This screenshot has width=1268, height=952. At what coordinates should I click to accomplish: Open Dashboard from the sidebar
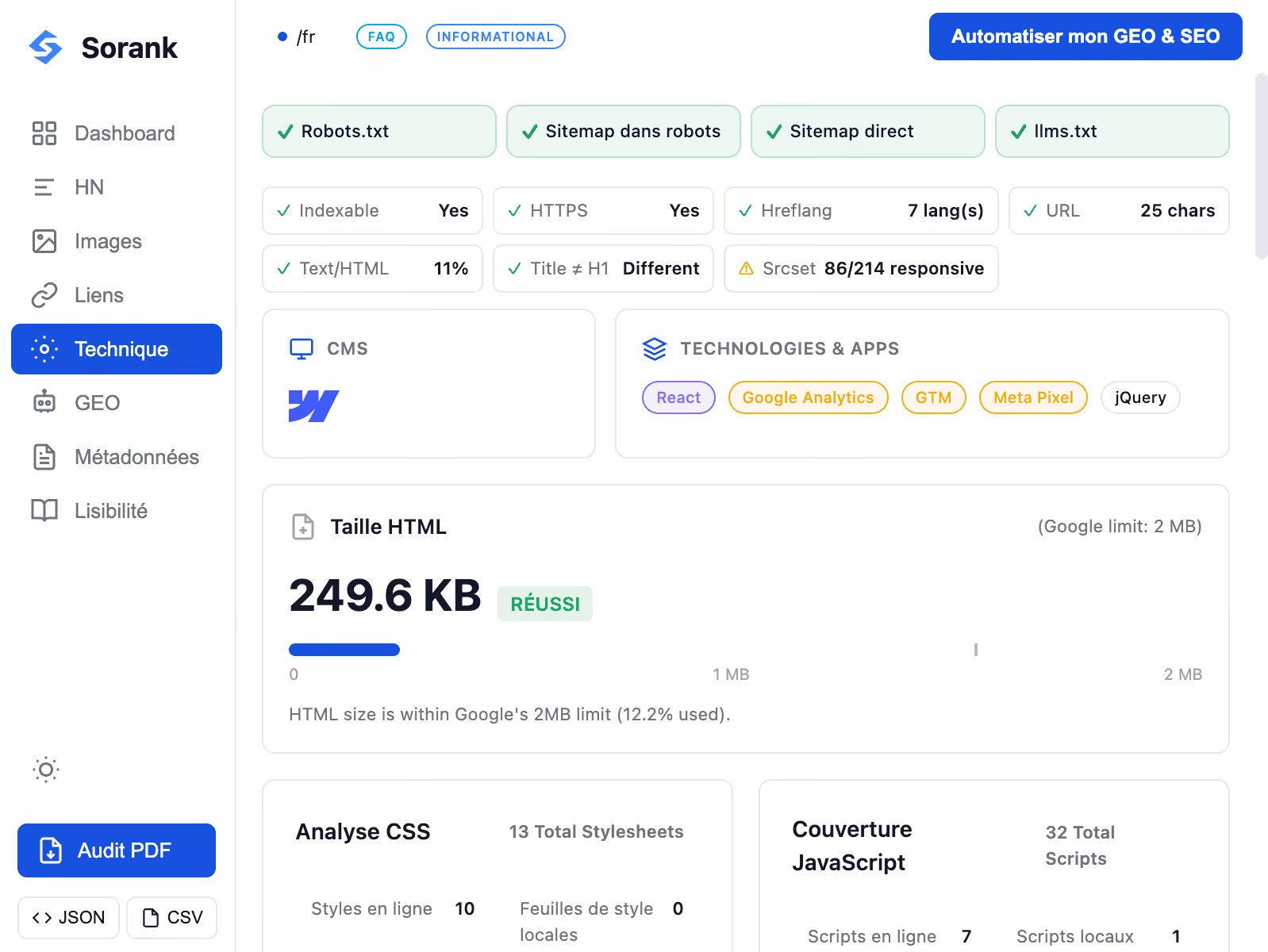(117, 133)
